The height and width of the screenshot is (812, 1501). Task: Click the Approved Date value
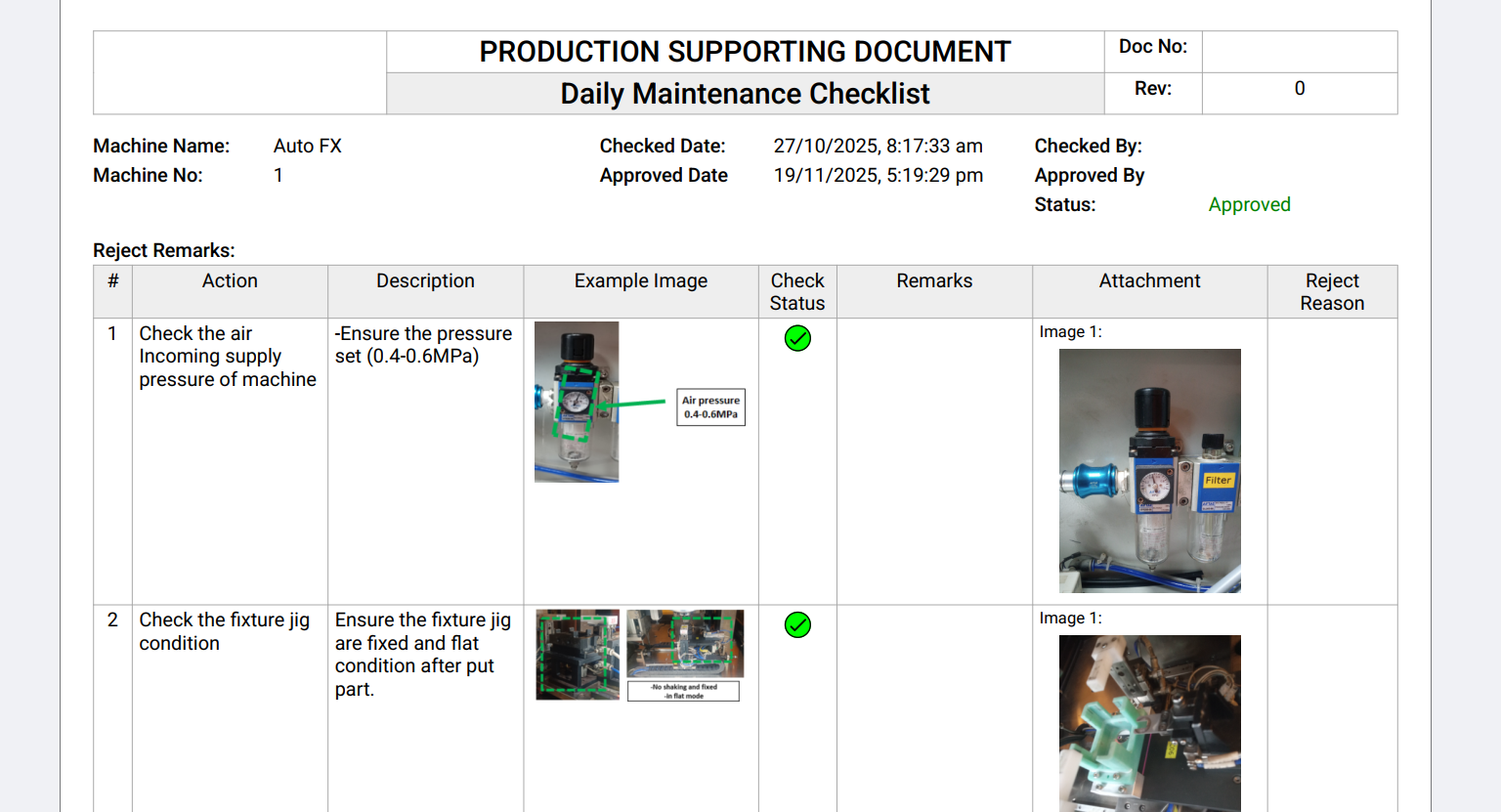click(879, 175)
